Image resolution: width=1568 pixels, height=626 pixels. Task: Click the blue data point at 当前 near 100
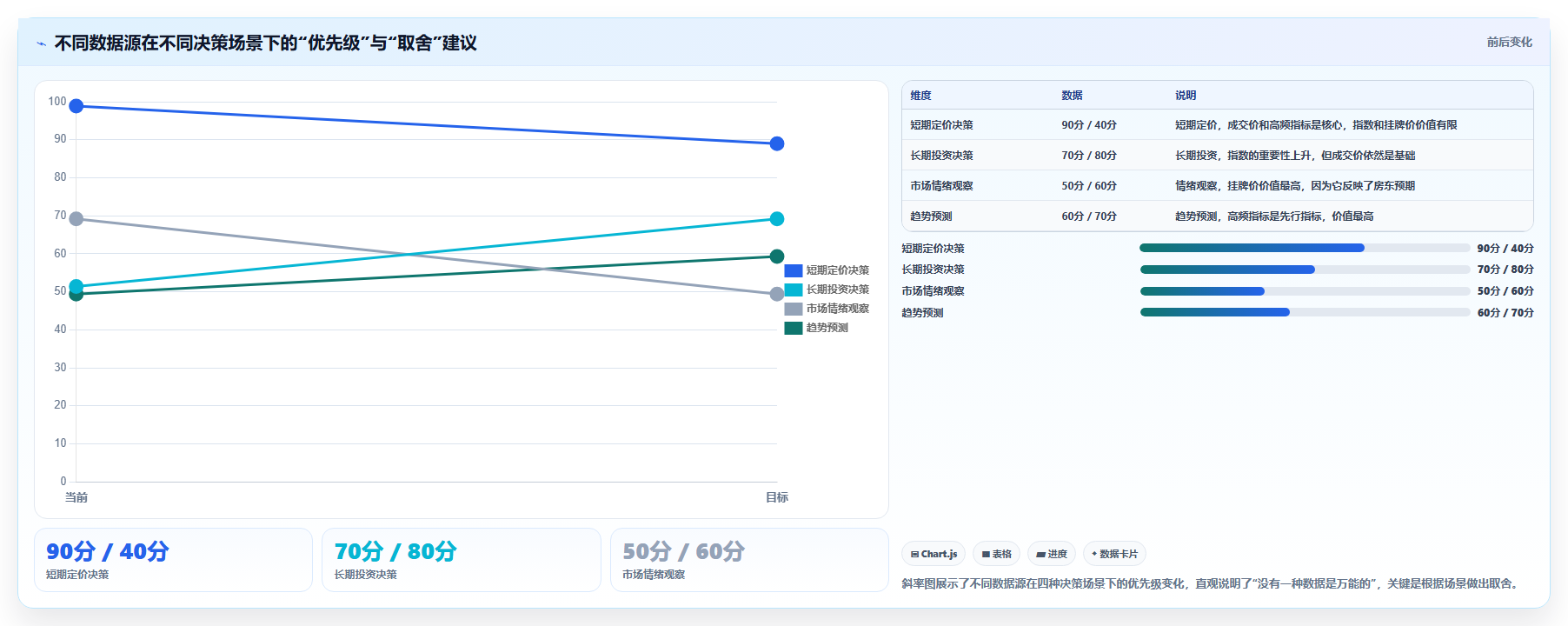tap(76, 106)
